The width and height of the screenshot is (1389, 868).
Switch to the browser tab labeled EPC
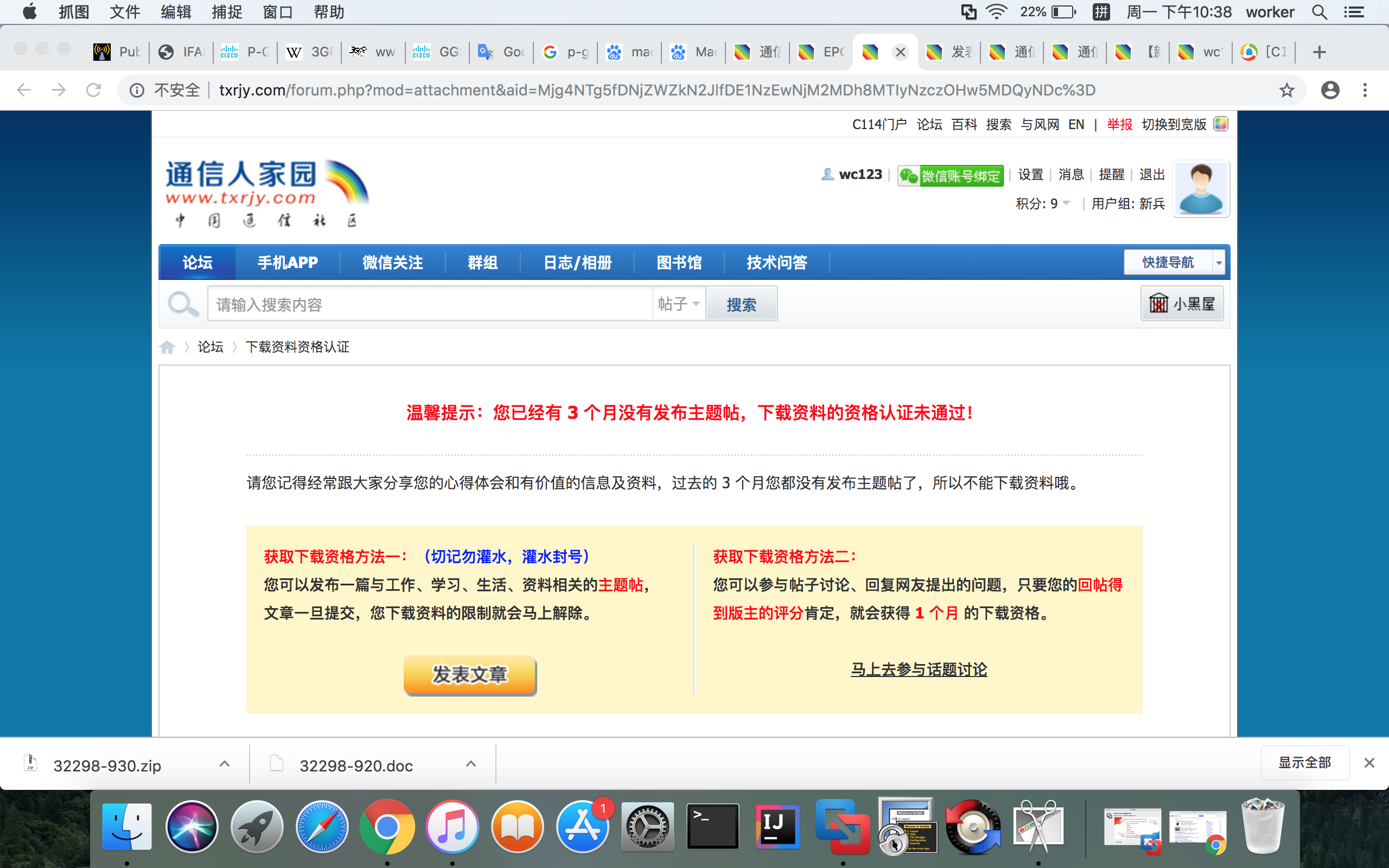tap(821, 52)
